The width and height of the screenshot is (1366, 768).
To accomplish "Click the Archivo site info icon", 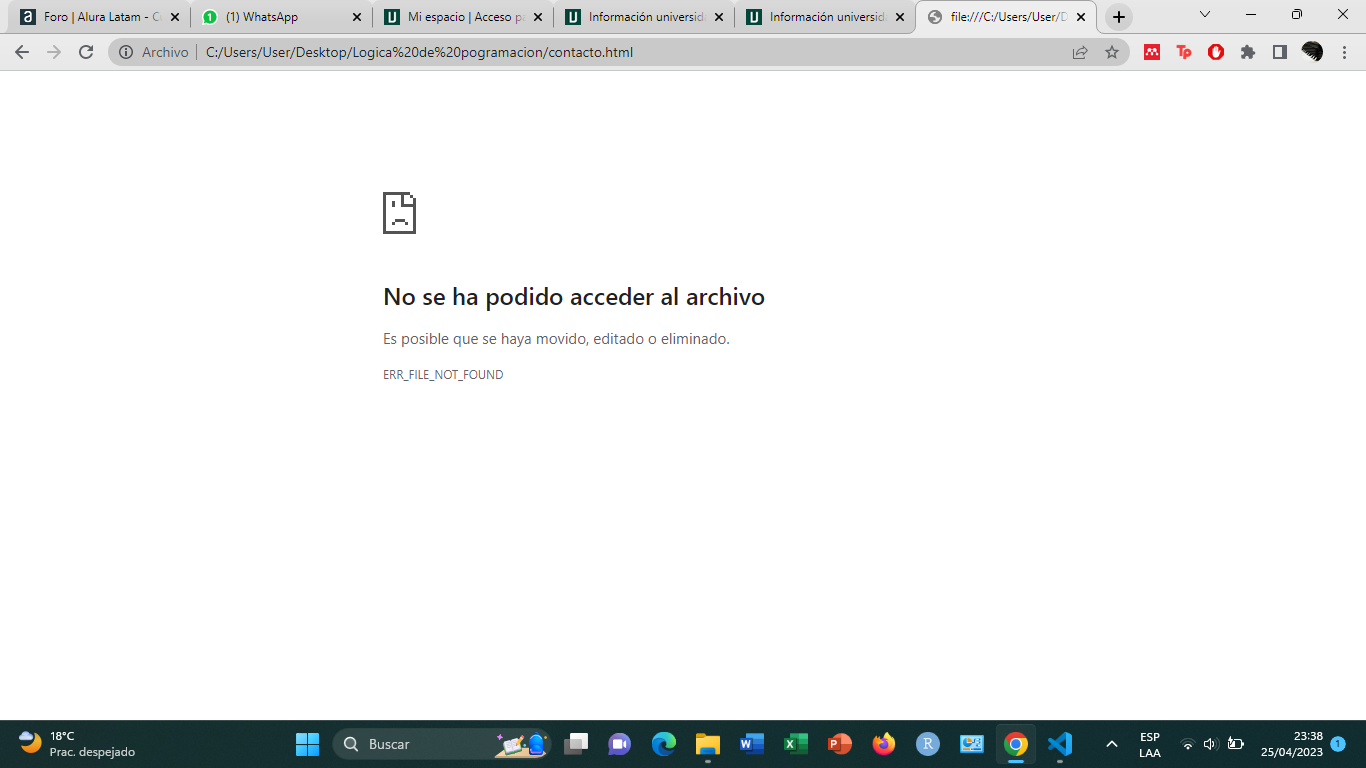I will pyautogui.click(x=125, y=52).
